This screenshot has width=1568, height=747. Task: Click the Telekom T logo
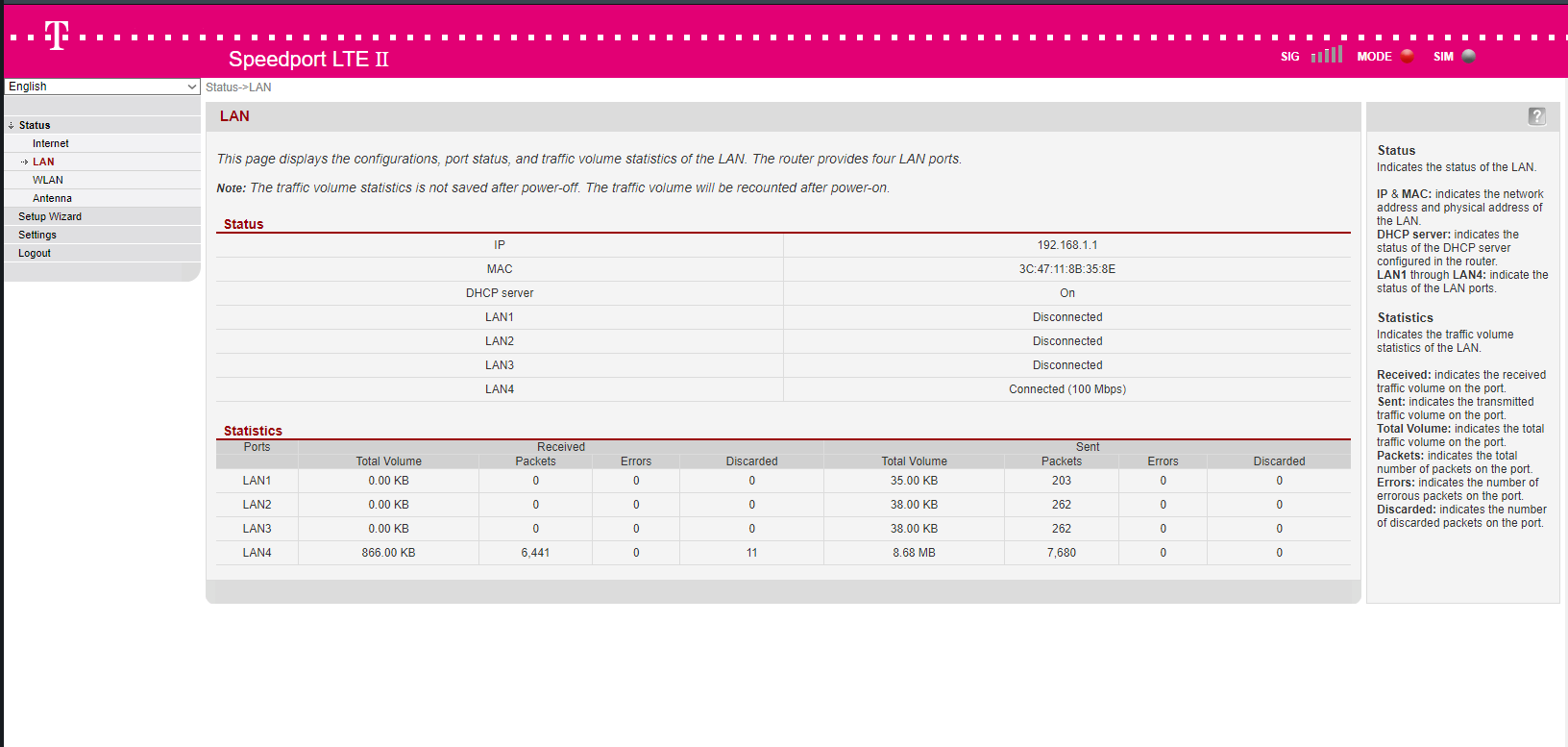(57, 36)
